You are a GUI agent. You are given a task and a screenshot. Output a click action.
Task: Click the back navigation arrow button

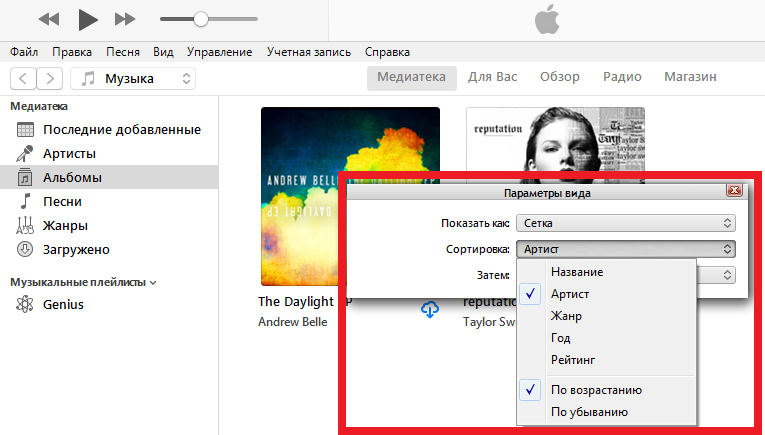[24, 78]
